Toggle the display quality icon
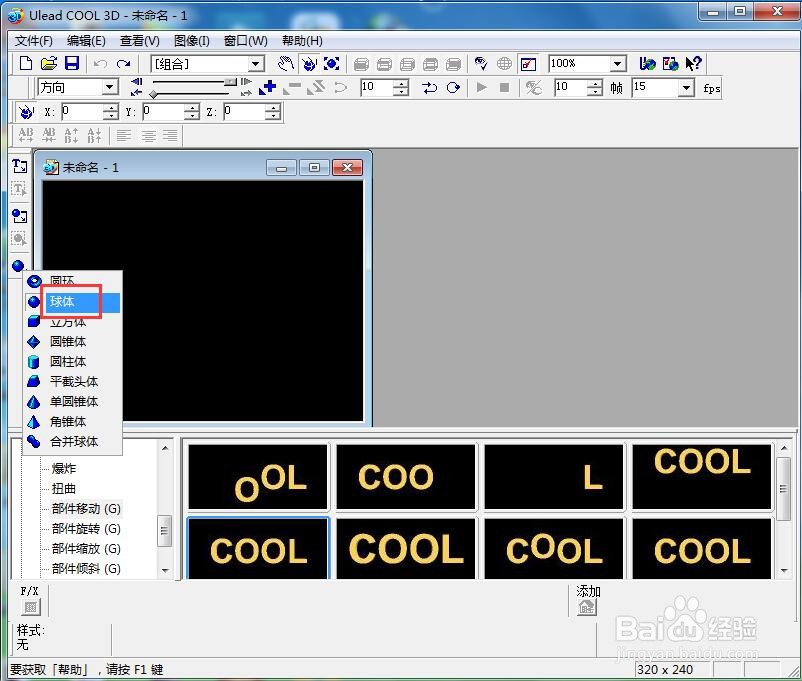802x681 pixels. click(481, 63)
